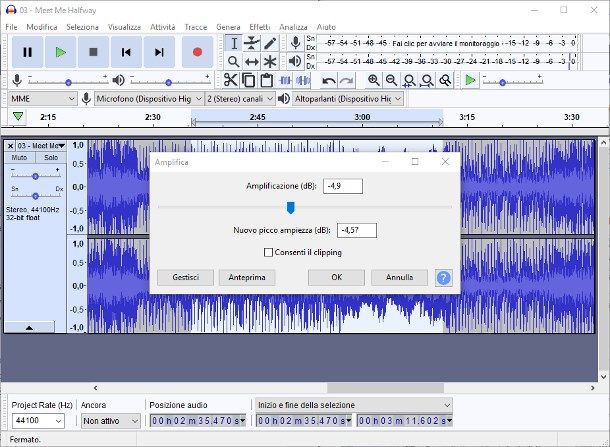The width and height of the screenshot is (610, 447).
Task: Select the Time Shift tool
Action: pos(252,61)
